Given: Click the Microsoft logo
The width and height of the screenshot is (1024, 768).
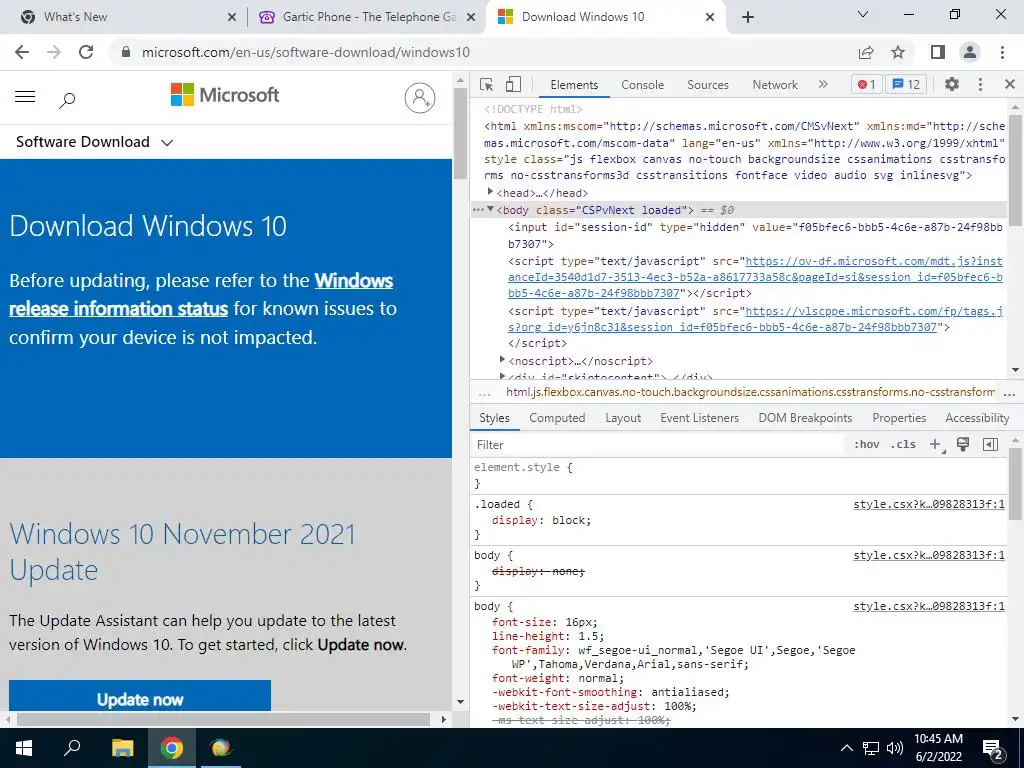Looking at the screenshot, I should click(x=225, y=95).
